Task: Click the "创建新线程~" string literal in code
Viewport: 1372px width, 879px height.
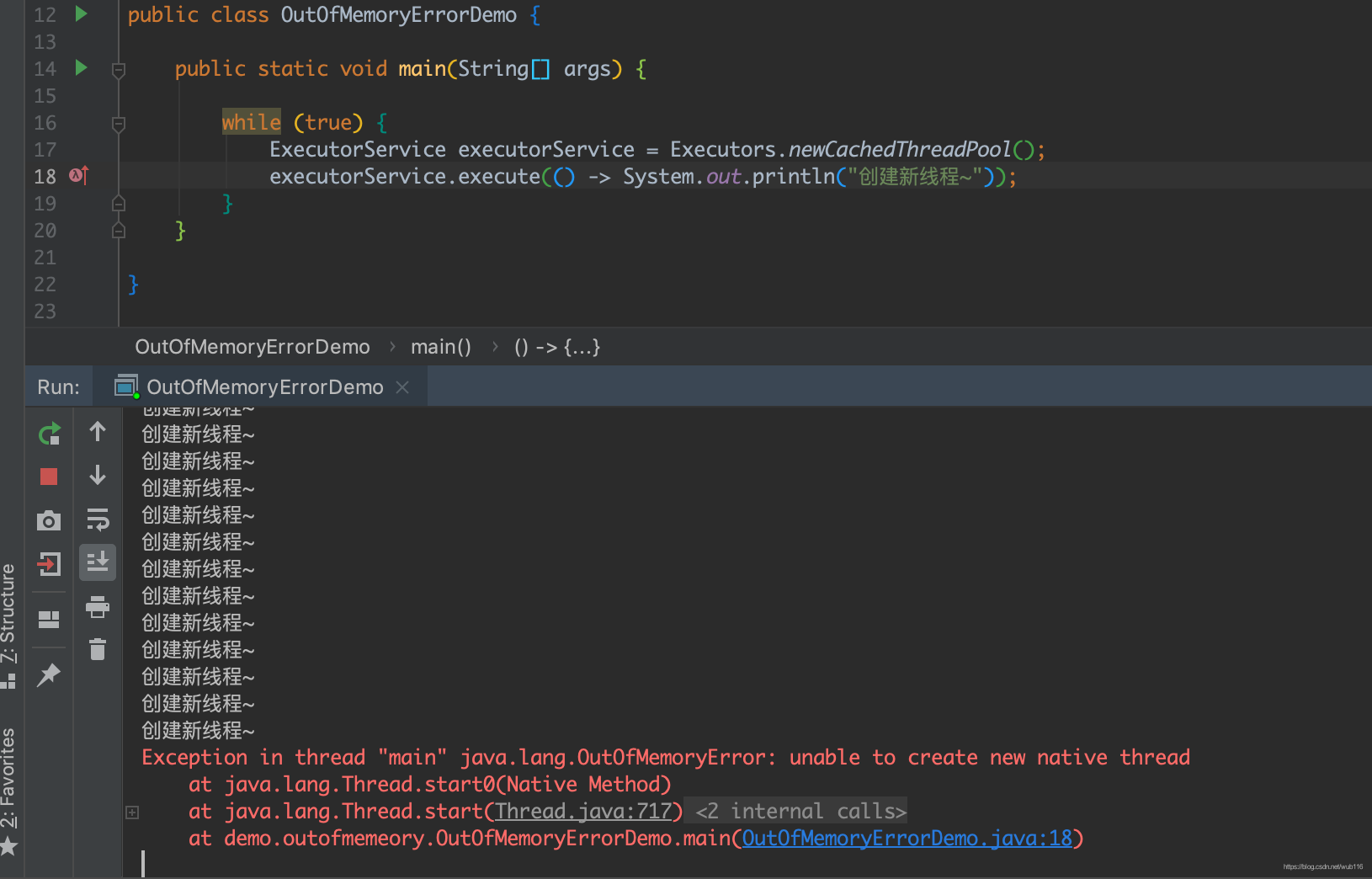Action: (x=915, y=176)
